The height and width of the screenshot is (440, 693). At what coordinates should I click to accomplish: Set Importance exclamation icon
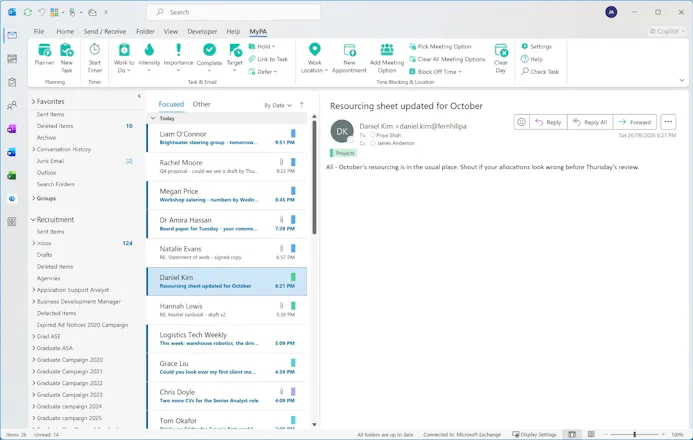coord(178,57)
